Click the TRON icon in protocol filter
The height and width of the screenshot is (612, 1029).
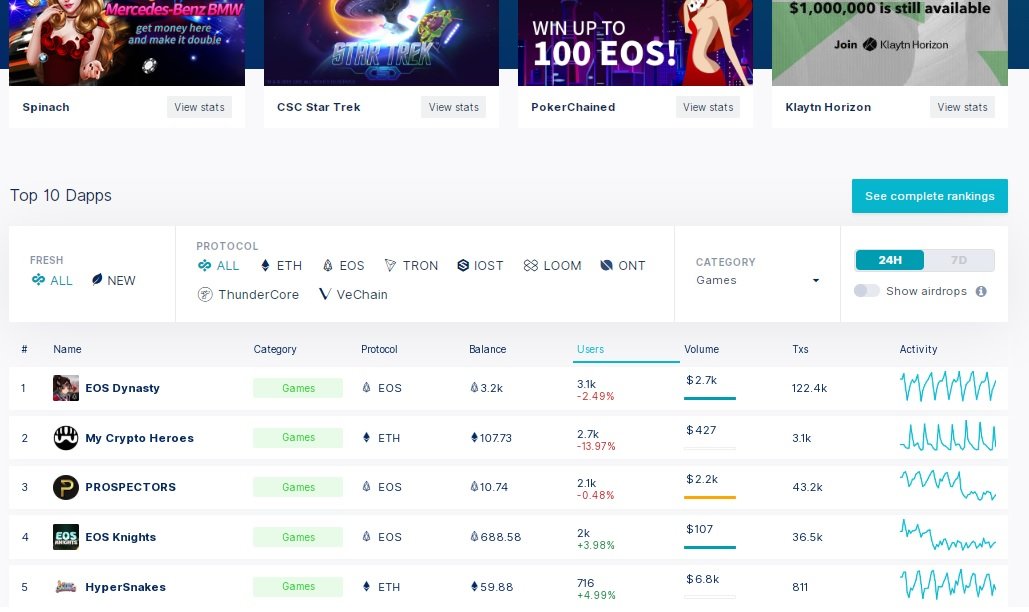coord(390,265)
